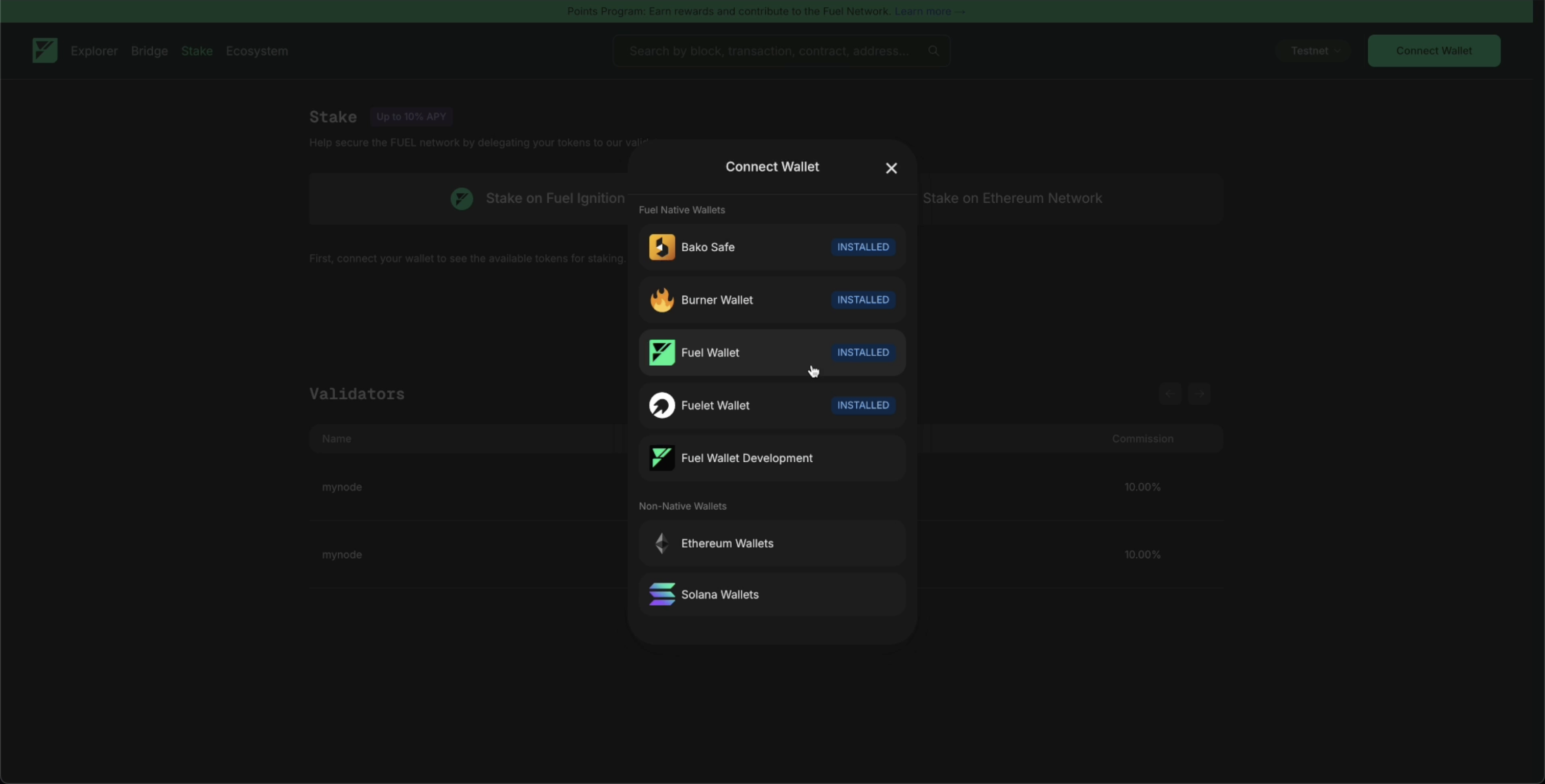Open the Testnet network dropdown
This screenshot has width=1545, height=784.
click(1314, 51)
